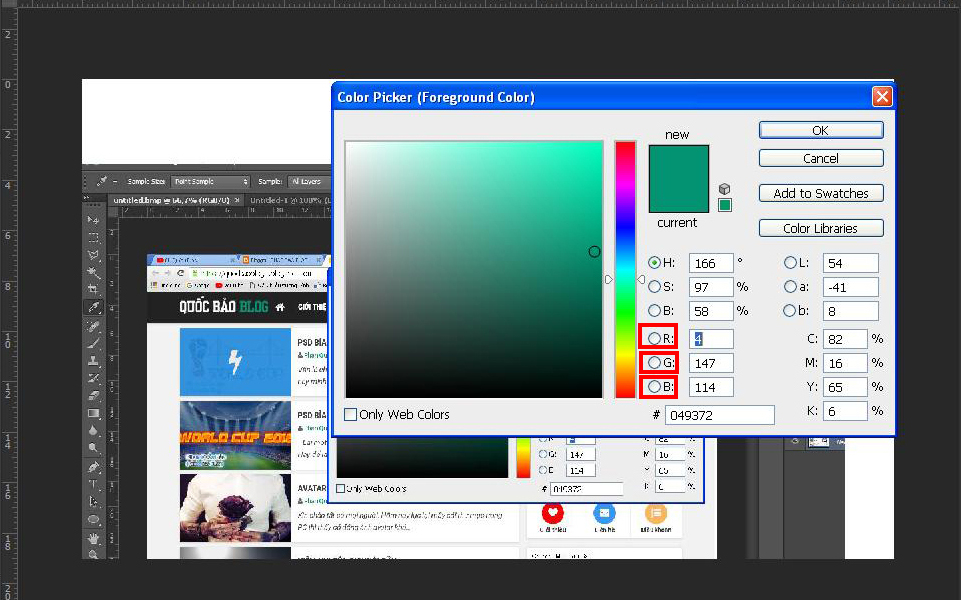Screen dimensions: 961x600
Task: Select the Type tool
Action: coord(93,483)
